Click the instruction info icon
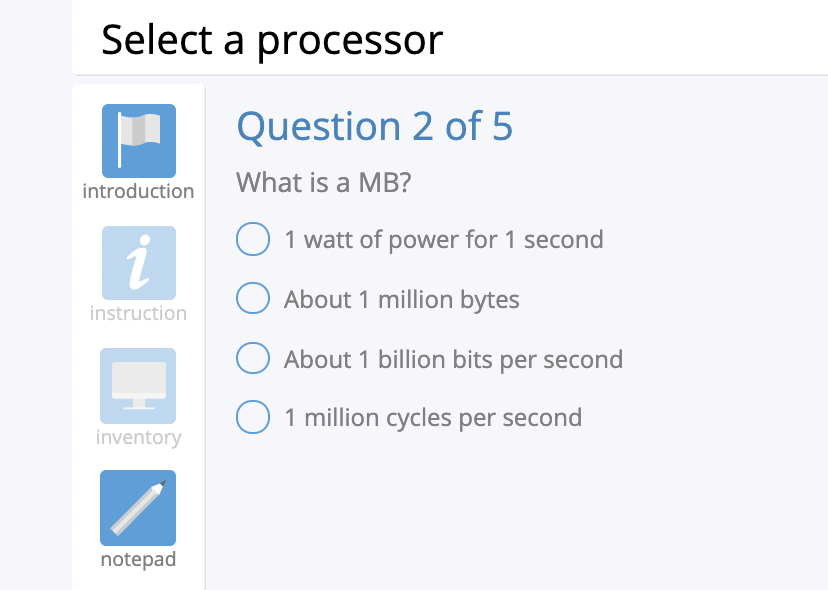Viewport: 828px width, 590px height. point(137,262)
